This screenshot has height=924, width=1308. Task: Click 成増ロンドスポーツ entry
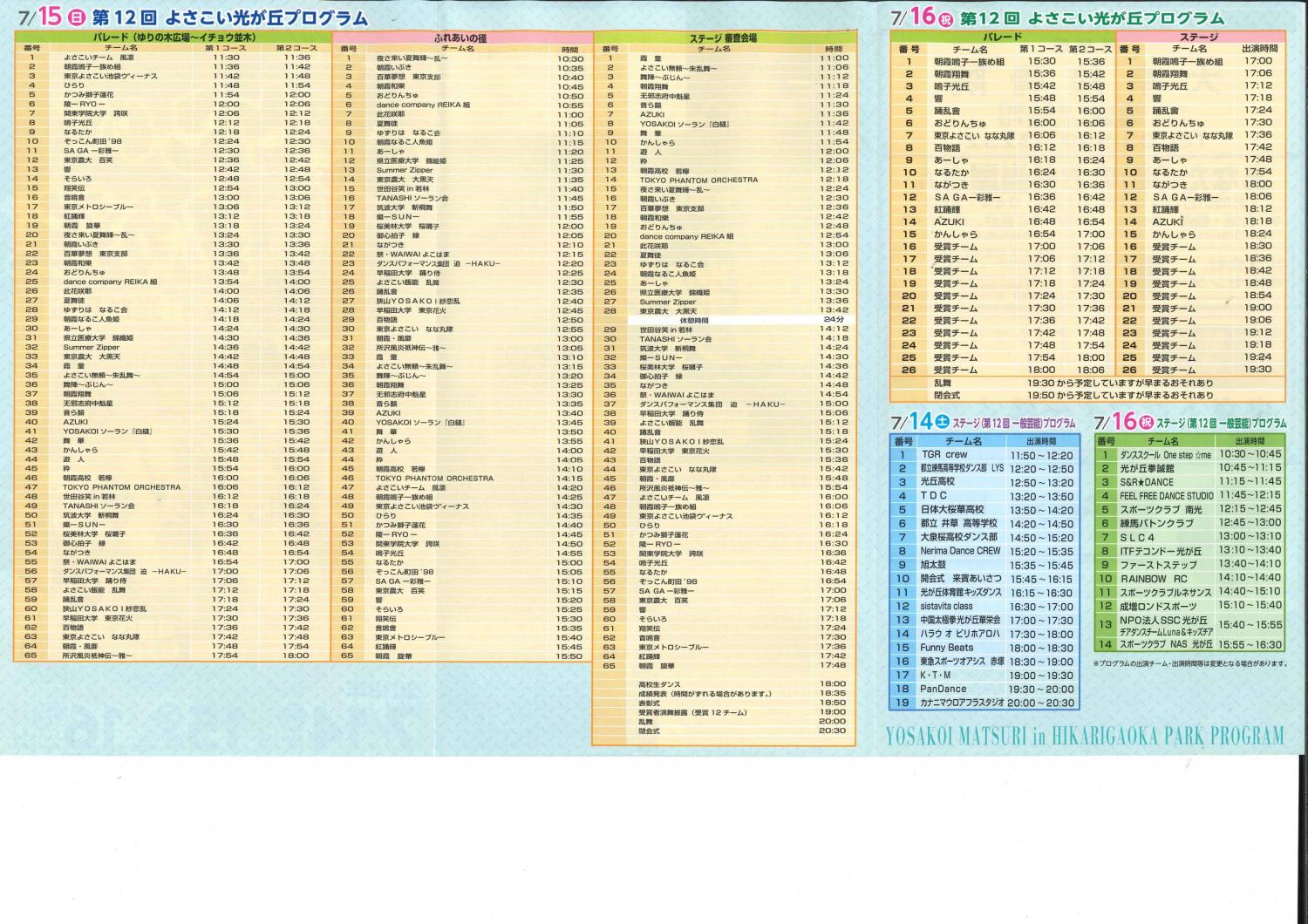click(x=1159, y=605)
